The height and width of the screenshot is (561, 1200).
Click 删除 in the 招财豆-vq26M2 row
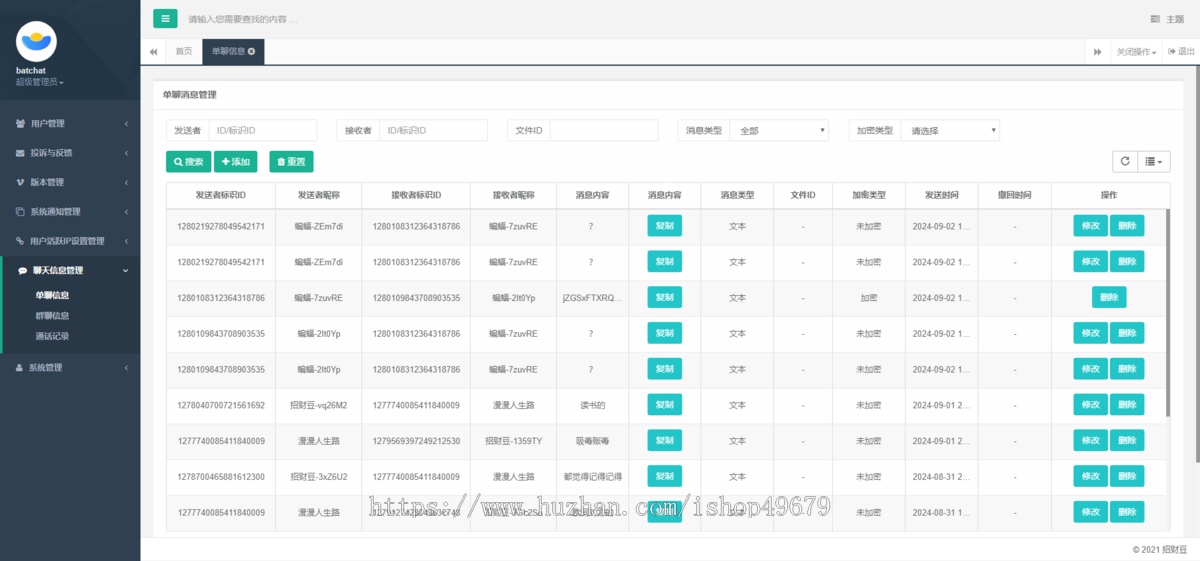(x=1128, y=405)
